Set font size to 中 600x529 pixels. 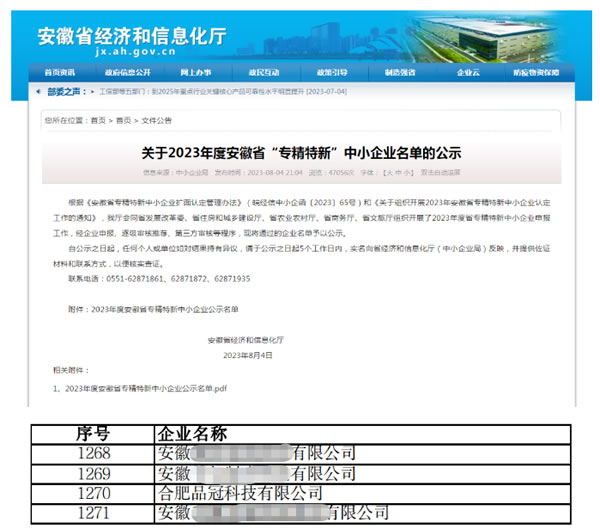point(398,173)
